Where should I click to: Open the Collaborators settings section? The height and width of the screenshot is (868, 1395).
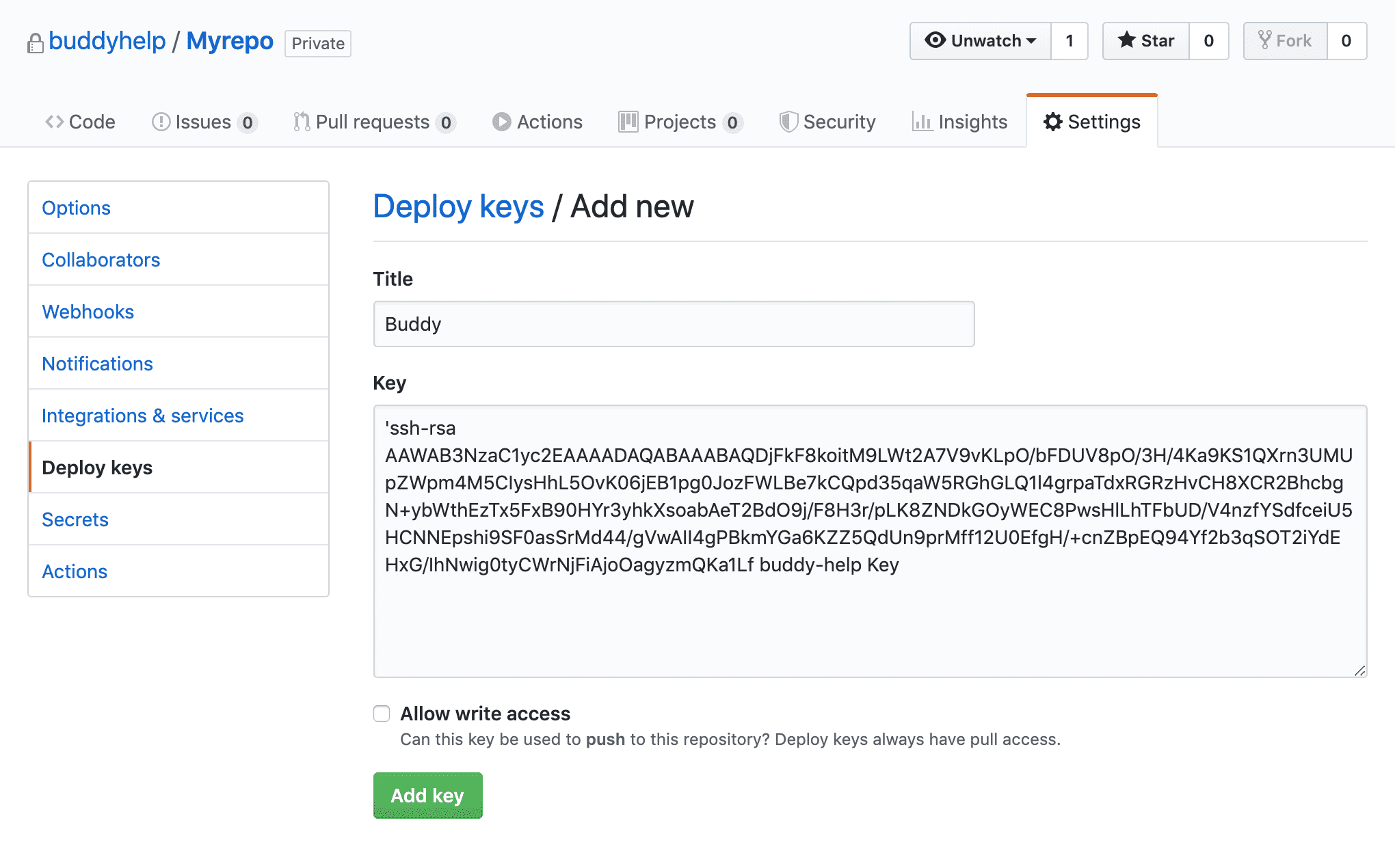pos(100,259)
